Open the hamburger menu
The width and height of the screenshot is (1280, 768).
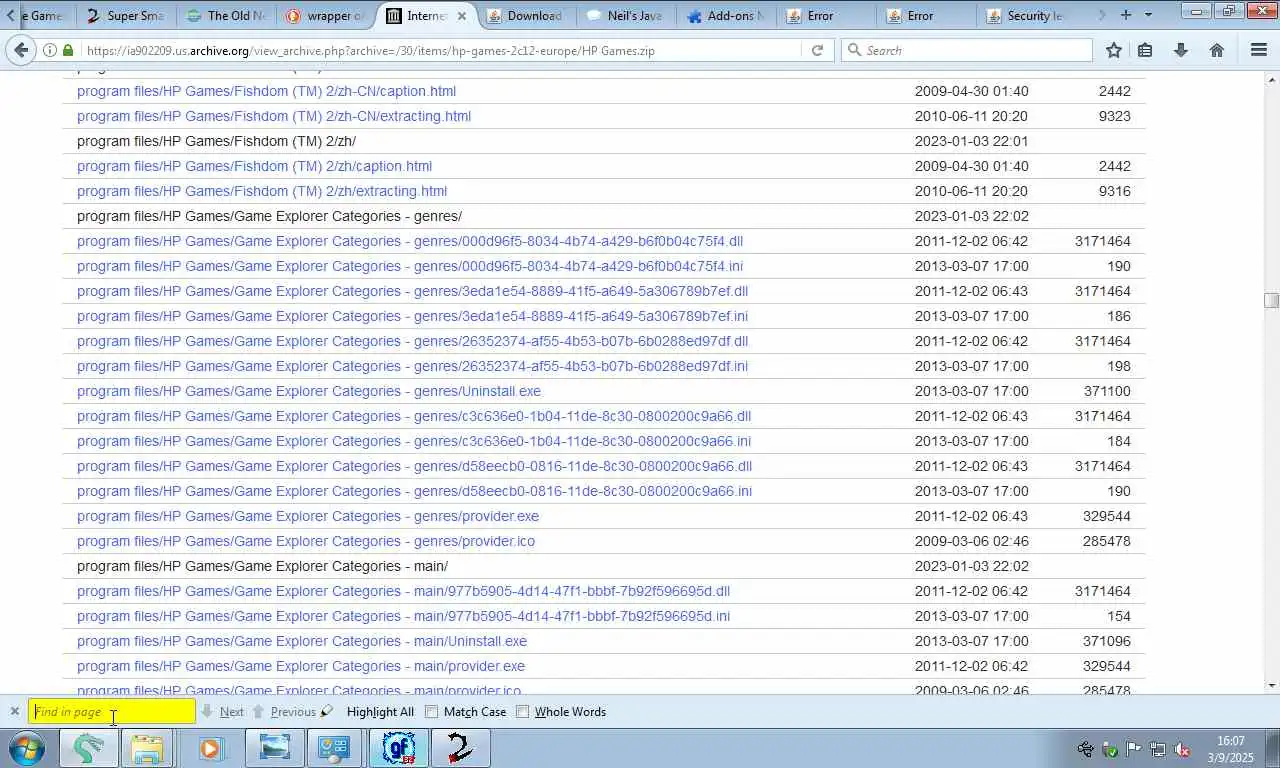pyautogui.click(x=1259, y=50)
